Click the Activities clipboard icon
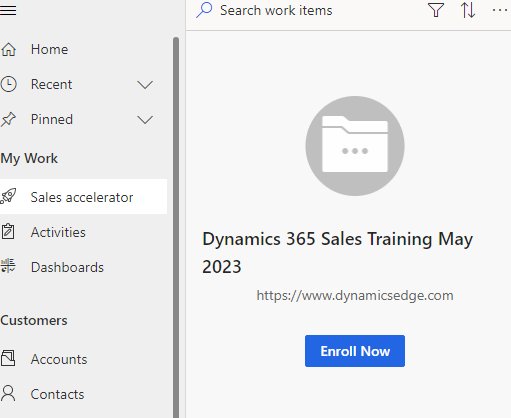Screen dimensions: 511x418 coord(8,232)
